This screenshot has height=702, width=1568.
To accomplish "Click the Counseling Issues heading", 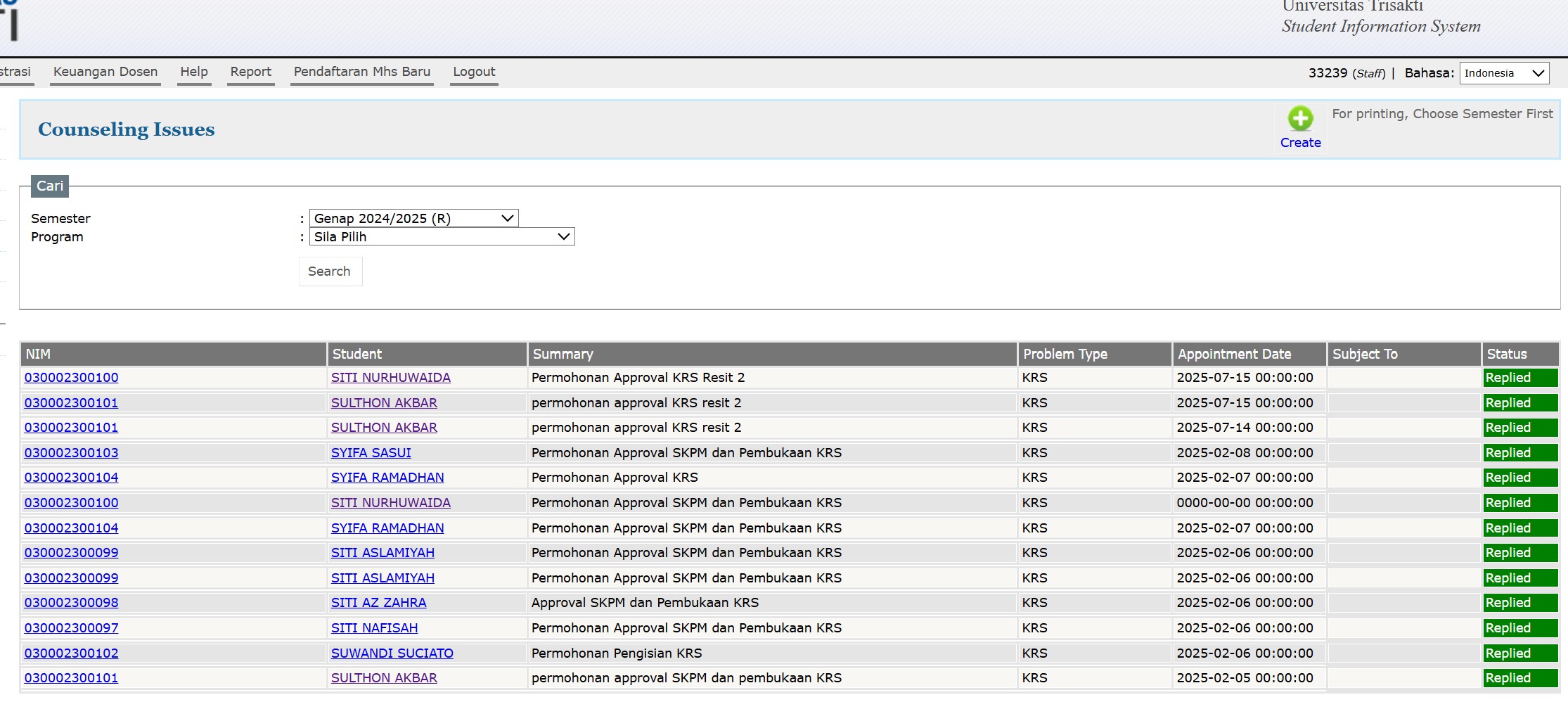I will pyautogui.click(x=127, y=129).
